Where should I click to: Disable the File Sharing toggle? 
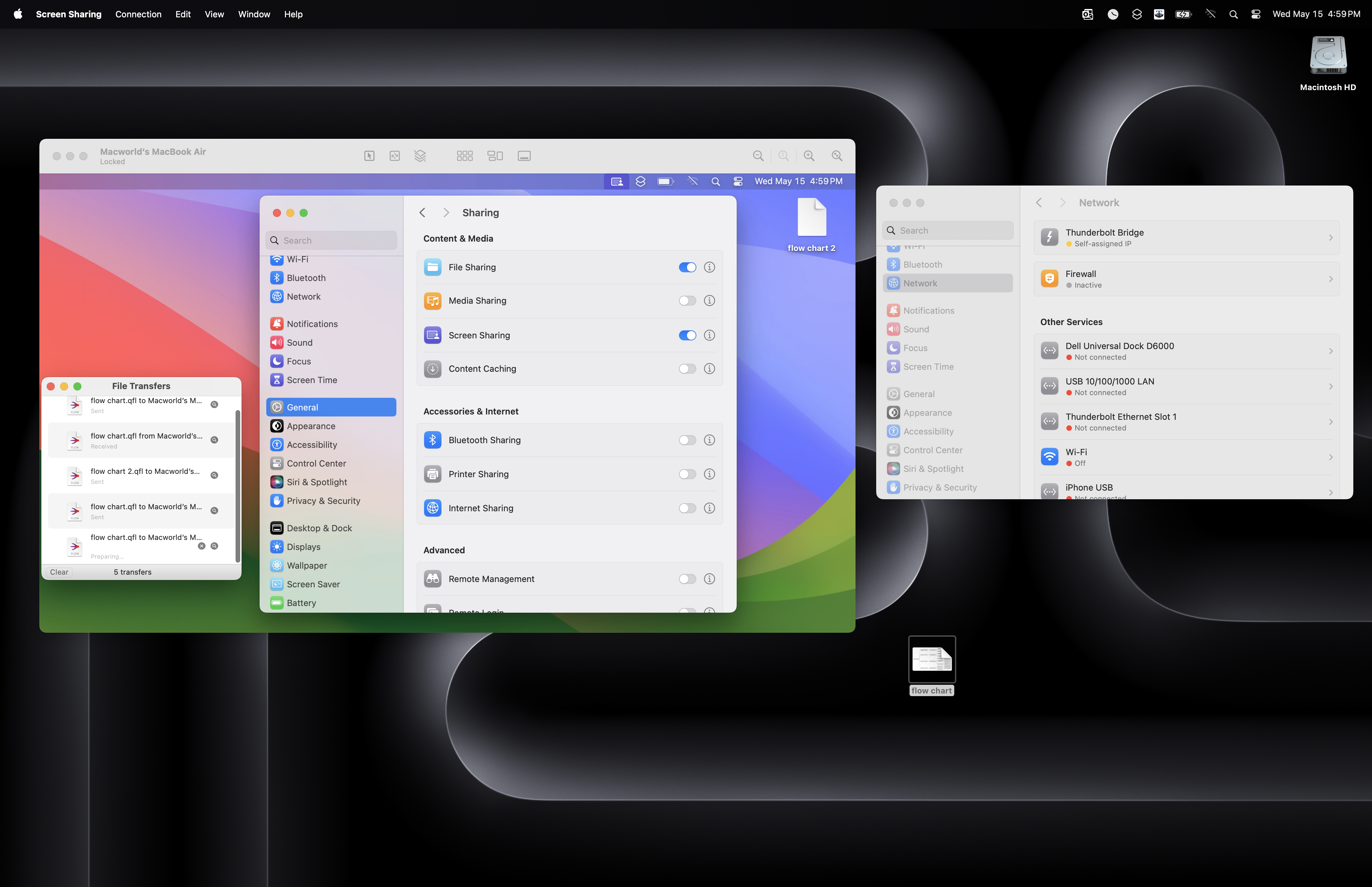687,267
